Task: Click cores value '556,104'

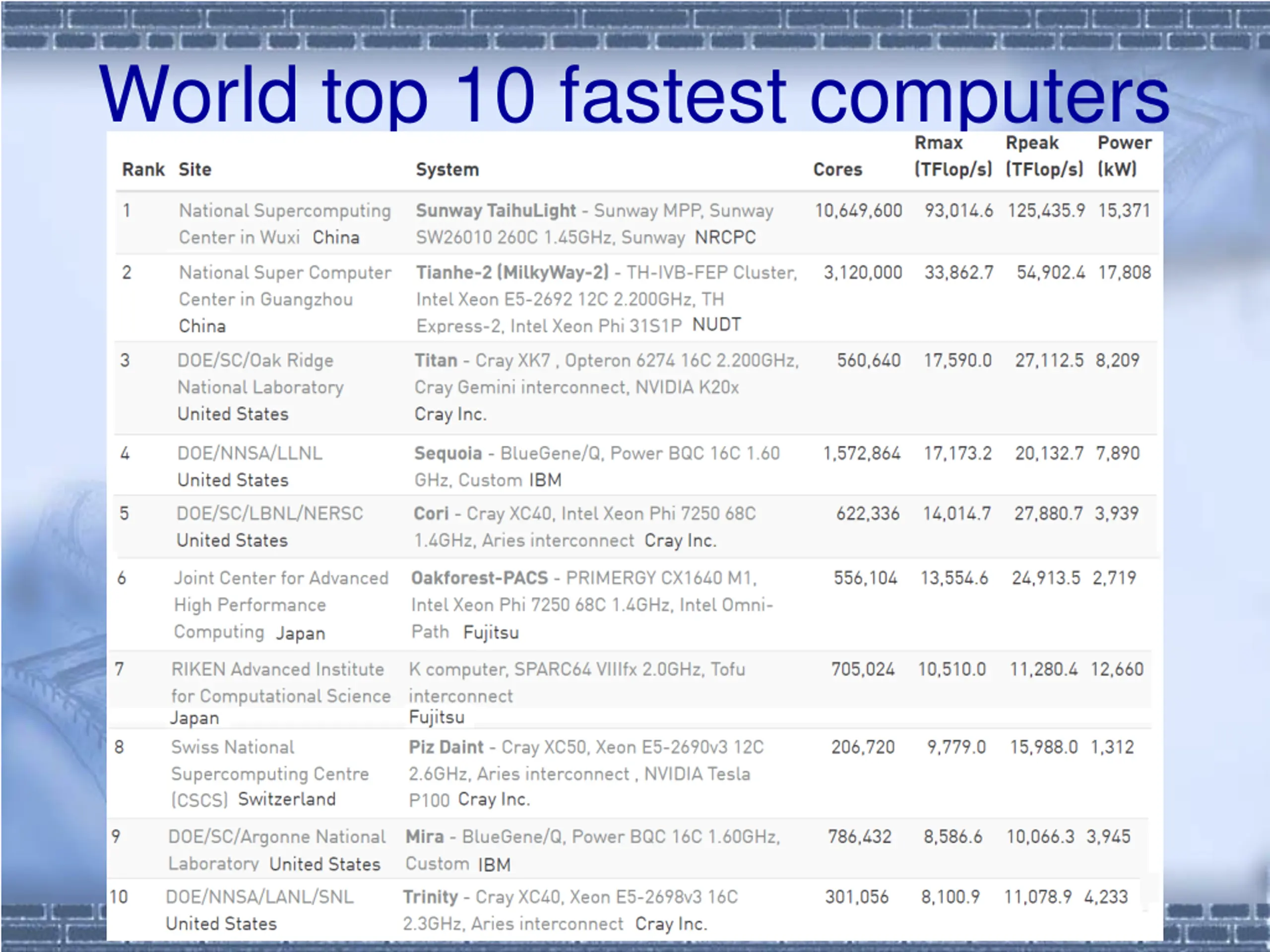Action: pyautogui.click(x=866, y=578)
